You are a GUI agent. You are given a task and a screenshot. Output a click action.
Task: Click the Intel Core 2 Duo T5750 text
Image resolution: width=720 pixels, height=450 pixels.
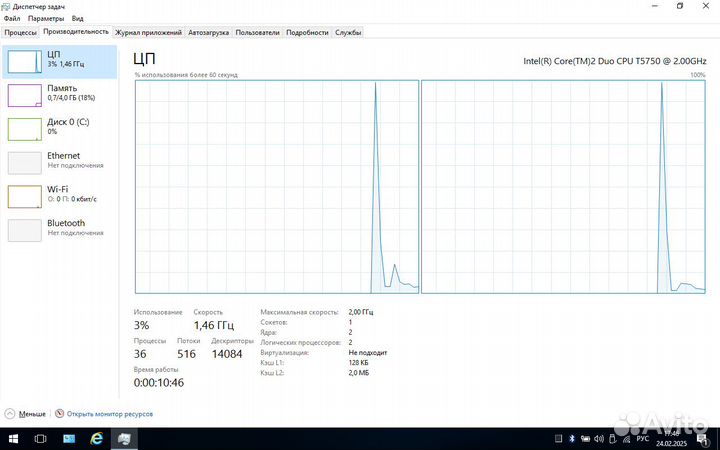pos(615,61)
